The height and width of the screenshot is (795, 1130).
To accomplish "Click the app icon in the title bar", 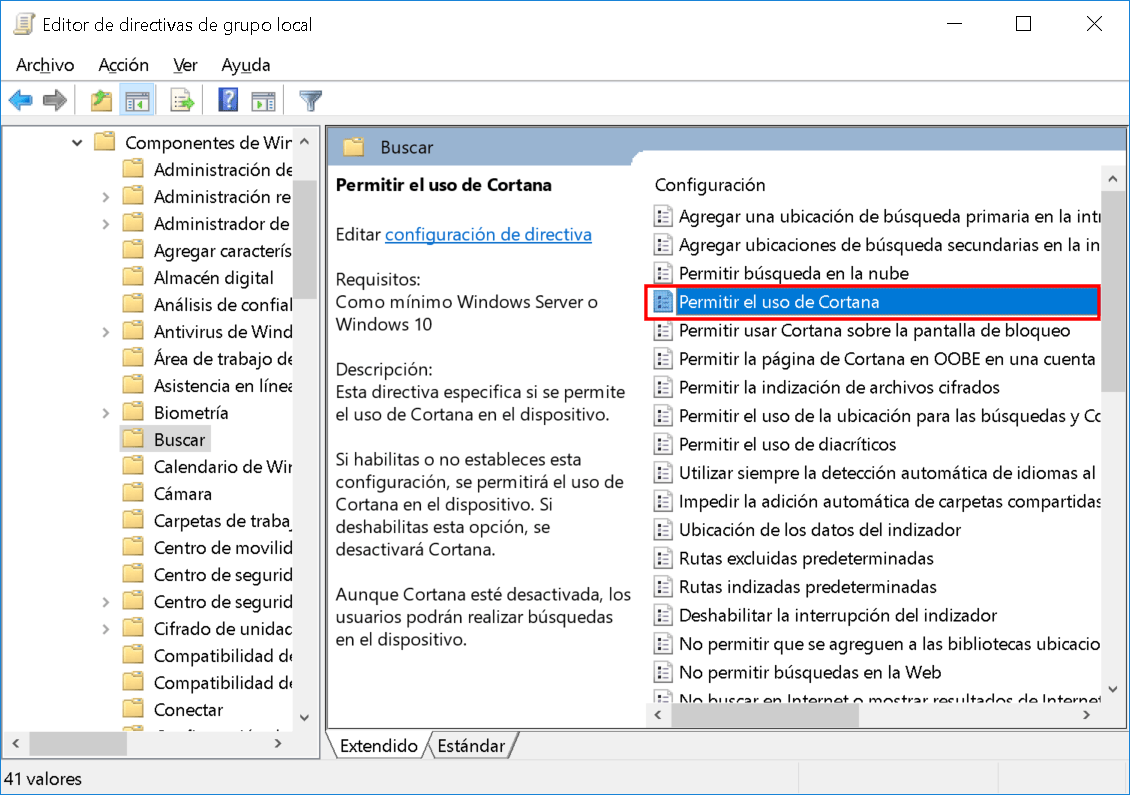I will coord(24,24).
